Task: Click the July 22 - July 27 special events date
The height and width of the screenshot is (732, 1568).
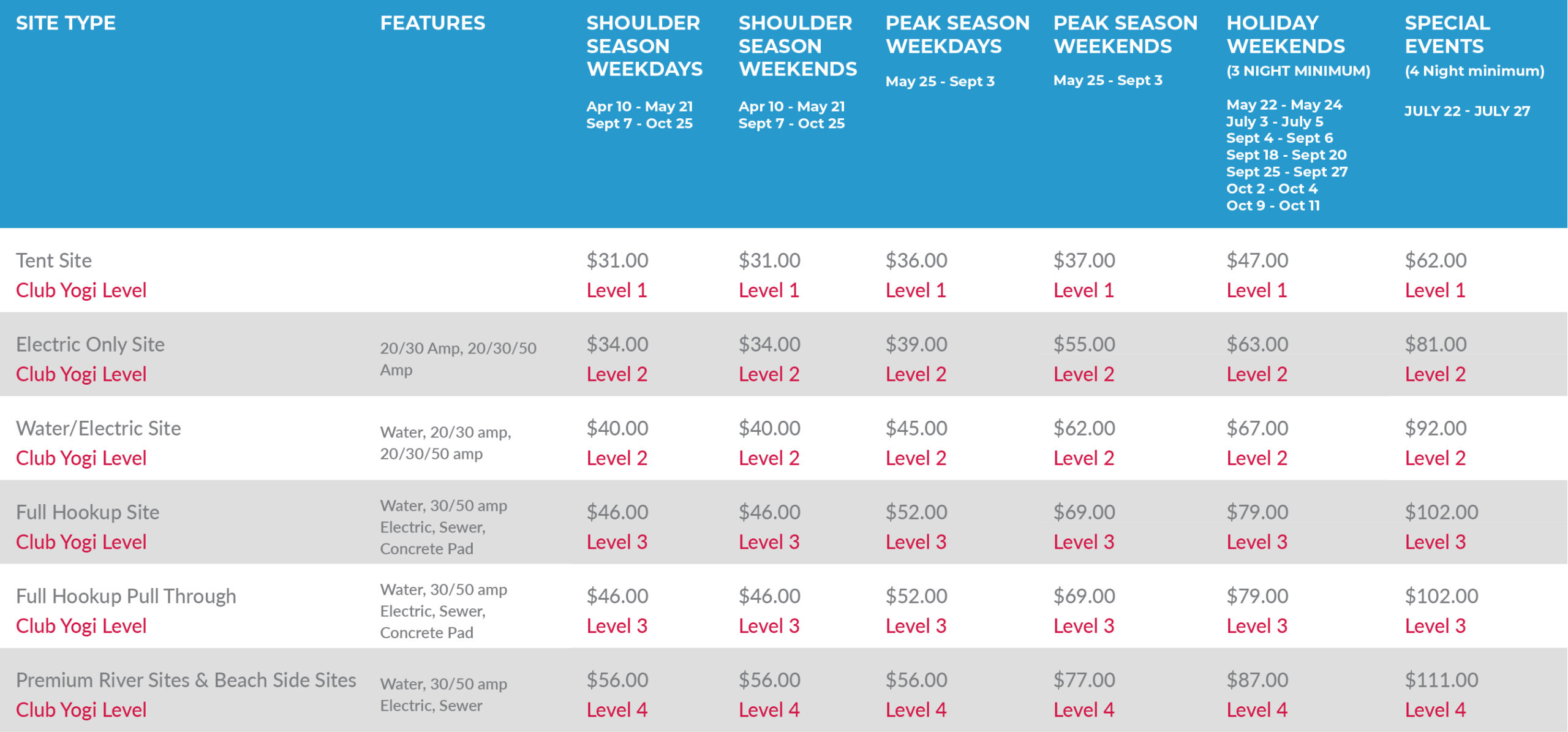Action: pyautogui.click(x=1467, y=111)
